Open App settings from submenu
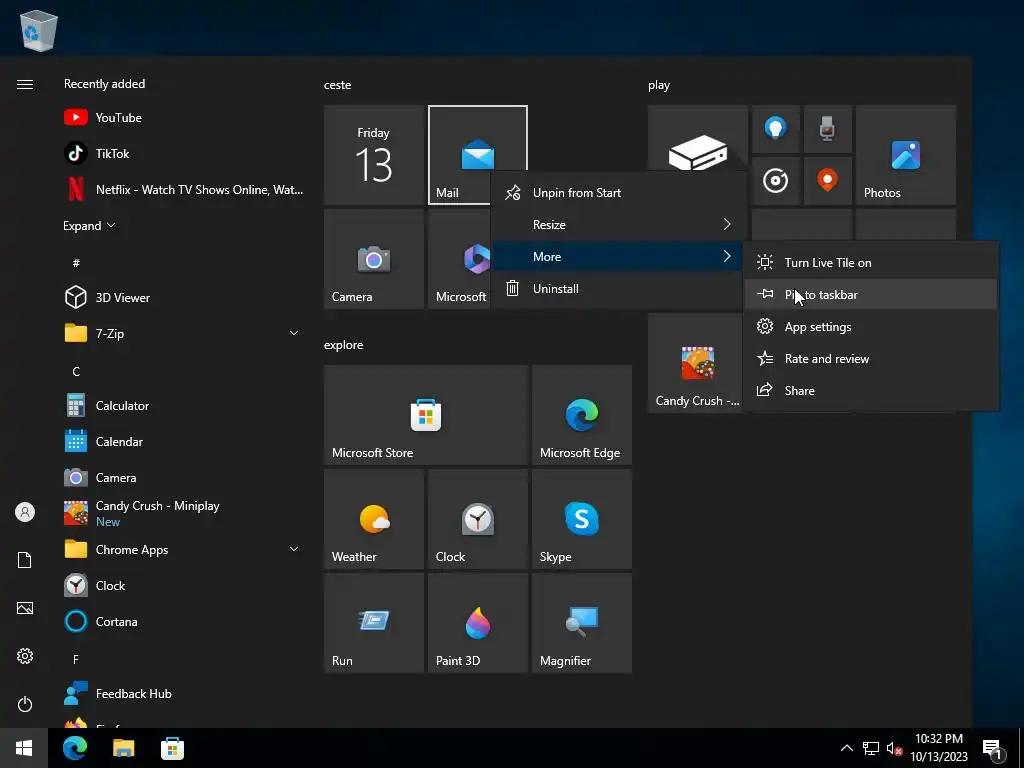 [871, 327]
